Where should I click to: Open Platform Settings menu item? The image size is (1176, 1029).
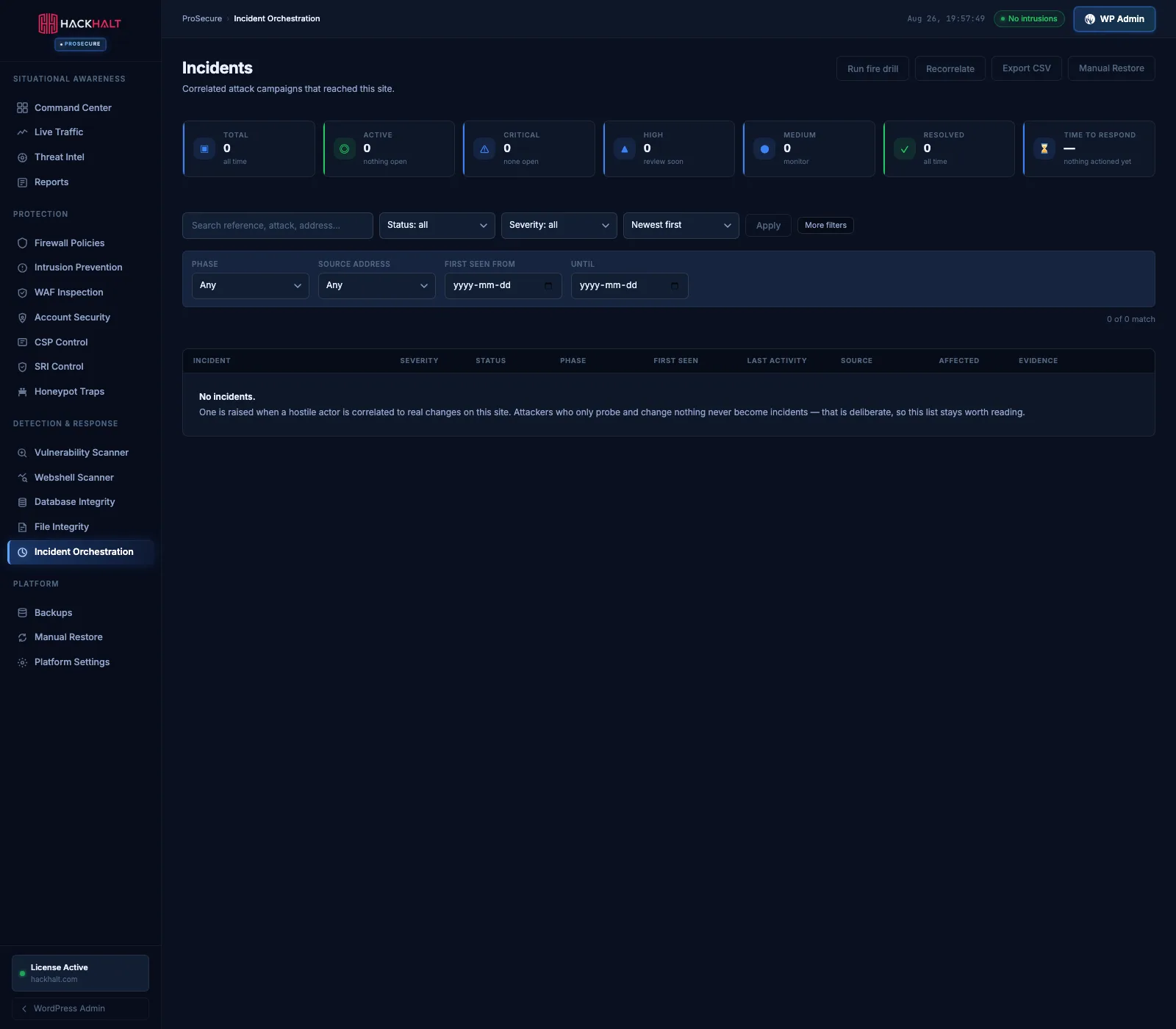pyautogui.click(x=81, y=662)
